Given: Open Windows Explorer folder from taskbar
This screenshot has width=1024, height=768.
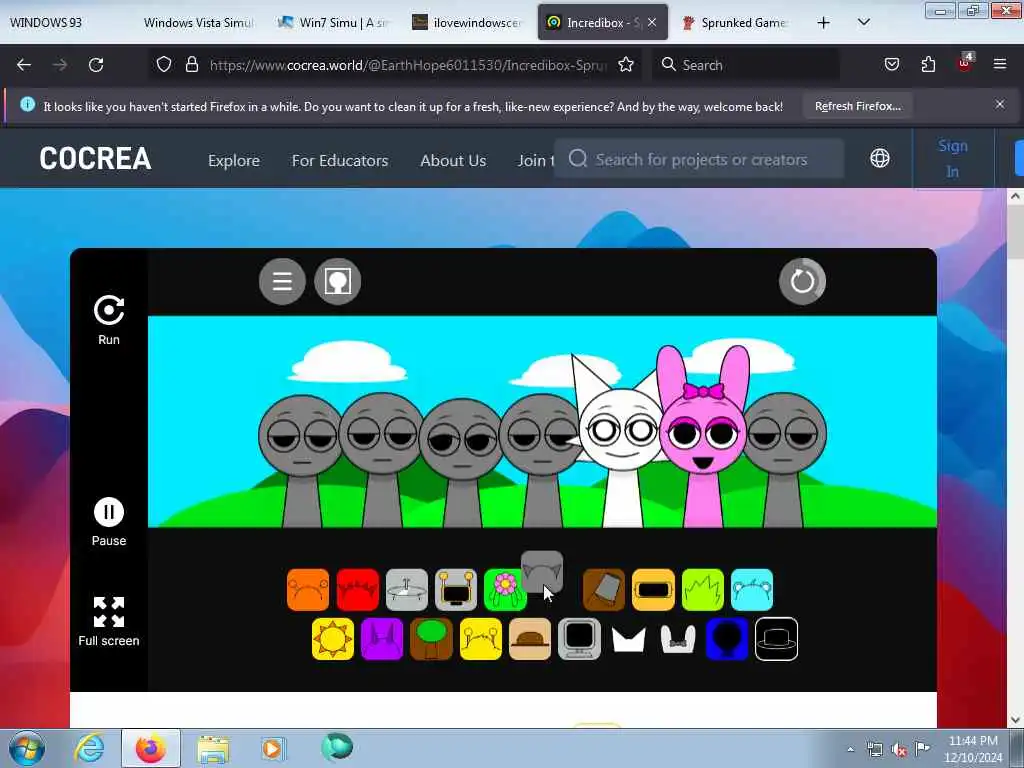Looking at the screenshot, I should point(213,749).
